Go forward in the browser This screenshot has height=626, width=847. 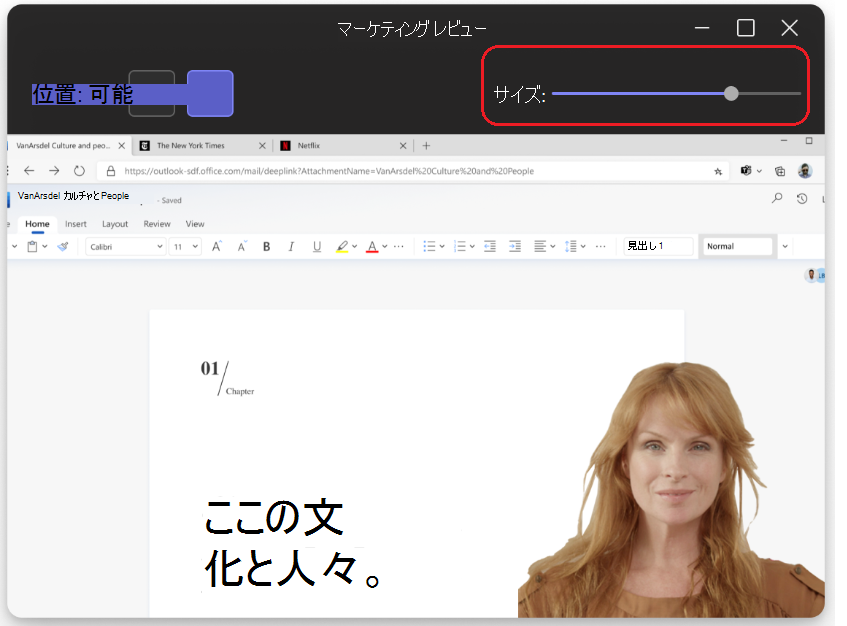point(54,171)
